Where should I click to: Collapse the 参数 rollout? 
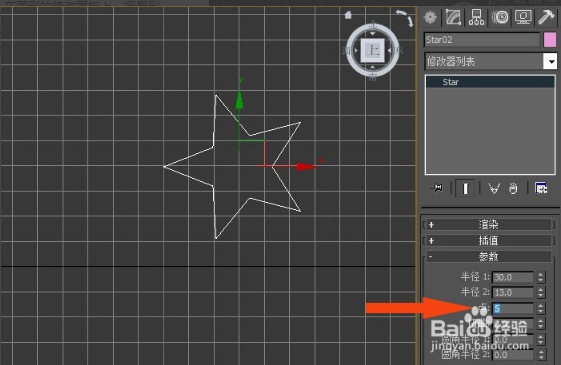point(488,257)
